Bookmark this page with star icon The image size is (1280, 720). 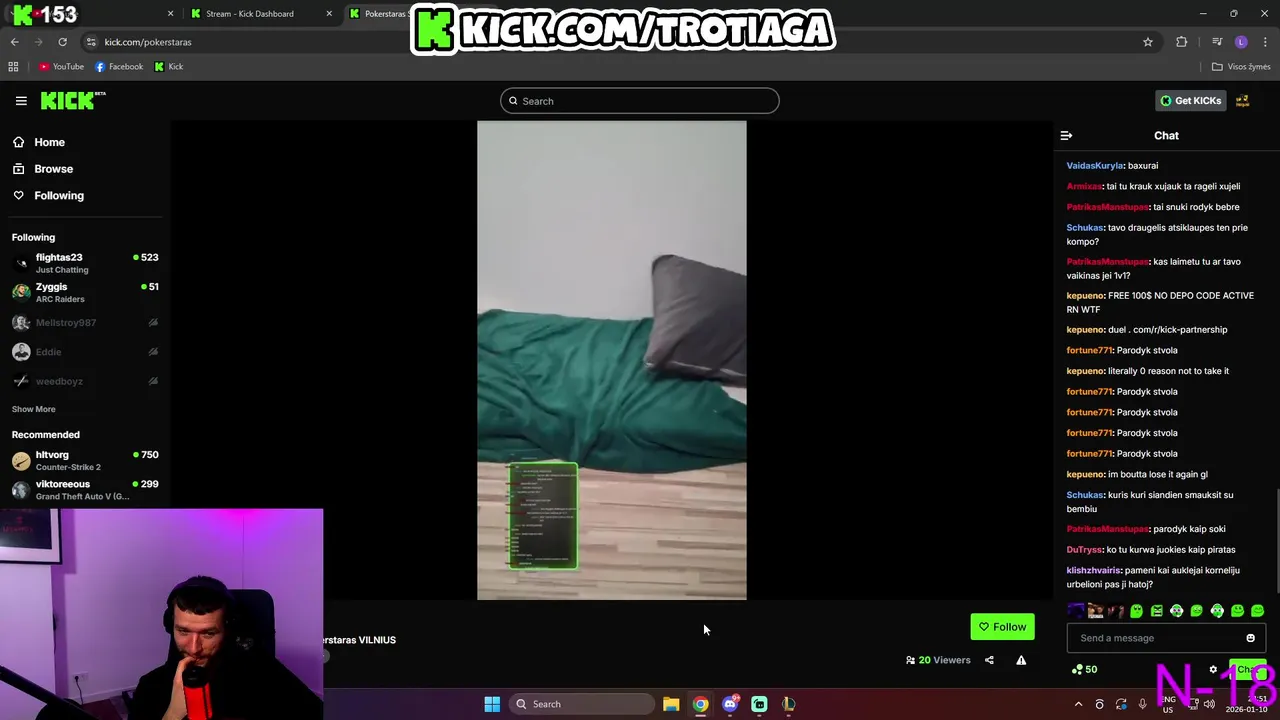(1148, 42)
